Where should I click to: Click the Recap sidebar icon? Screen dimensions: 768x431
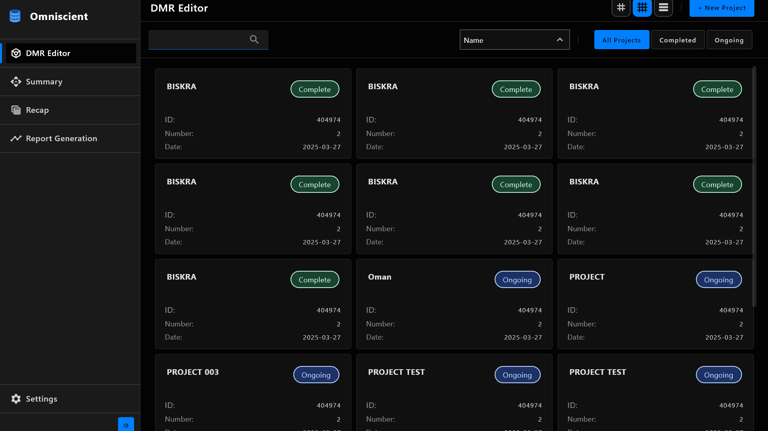[16, 110]
